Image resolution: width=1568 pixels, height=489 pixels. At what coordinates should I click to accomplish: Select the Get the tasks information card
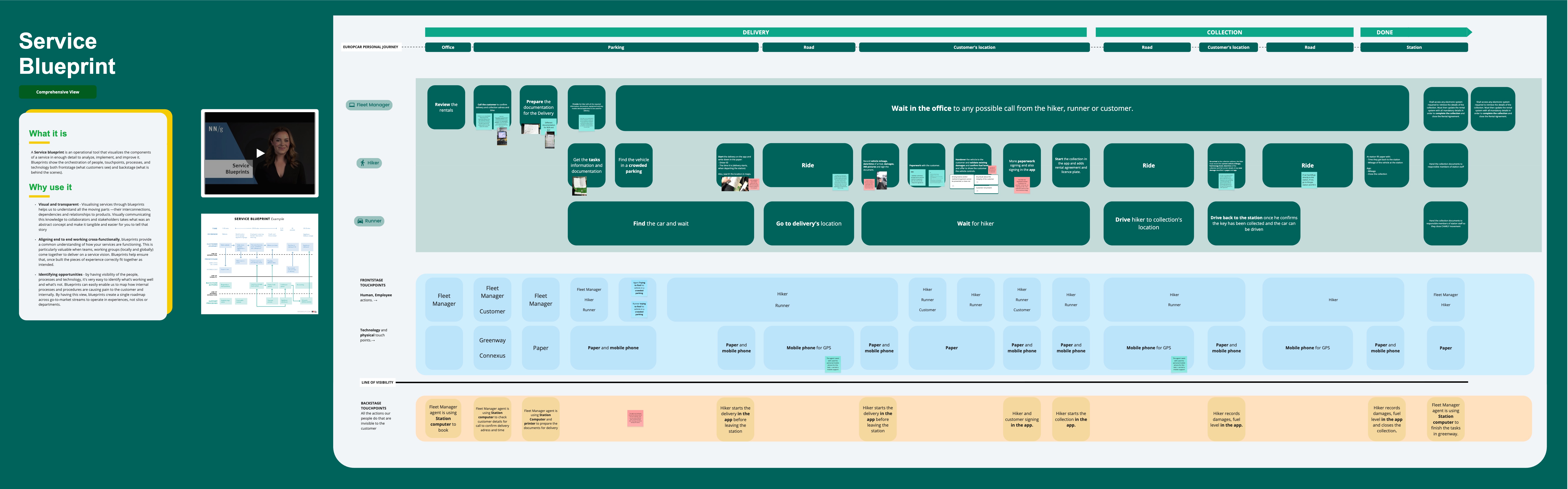(x=587, y=165)
